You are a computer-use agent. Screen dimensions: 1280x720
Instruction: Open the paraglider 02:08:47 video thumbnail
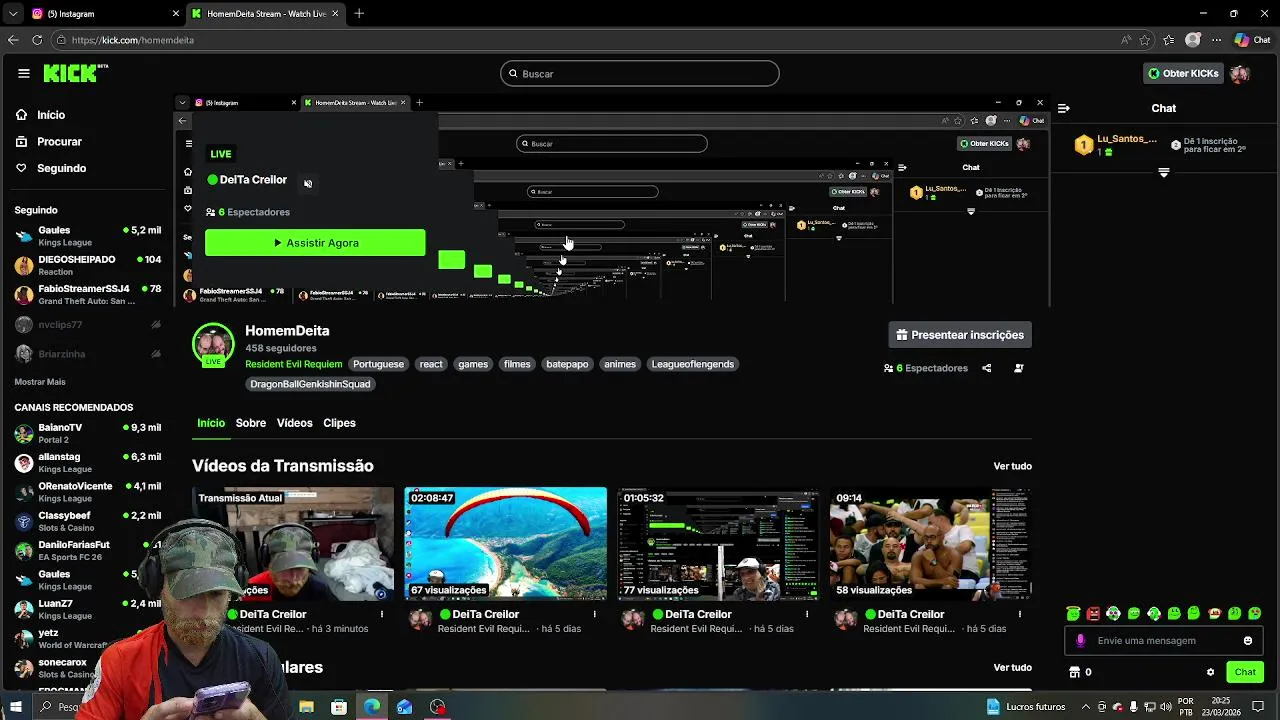pyautogui.click(x=505, y=544)
